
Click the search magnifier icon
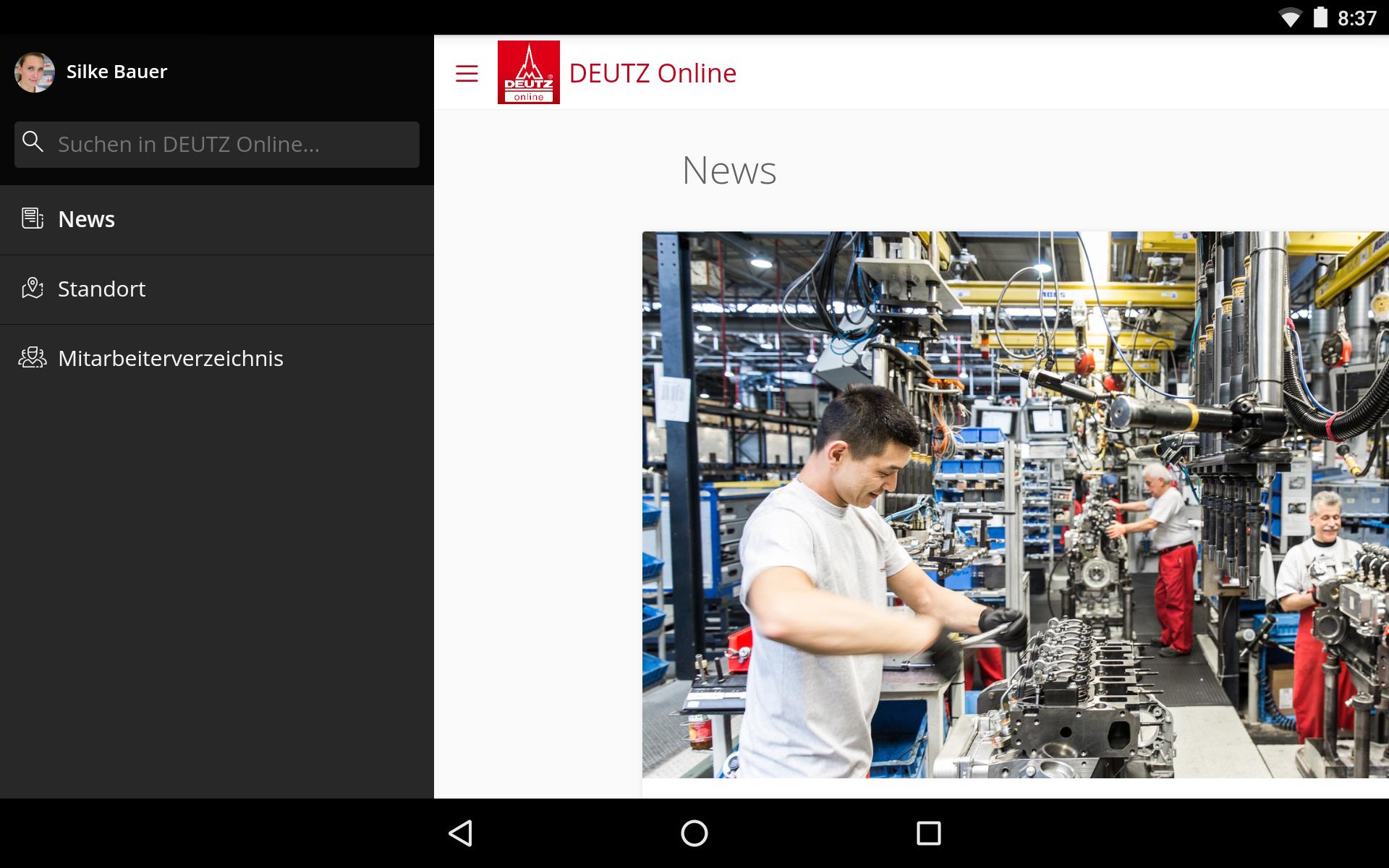(x=33, y=142)
